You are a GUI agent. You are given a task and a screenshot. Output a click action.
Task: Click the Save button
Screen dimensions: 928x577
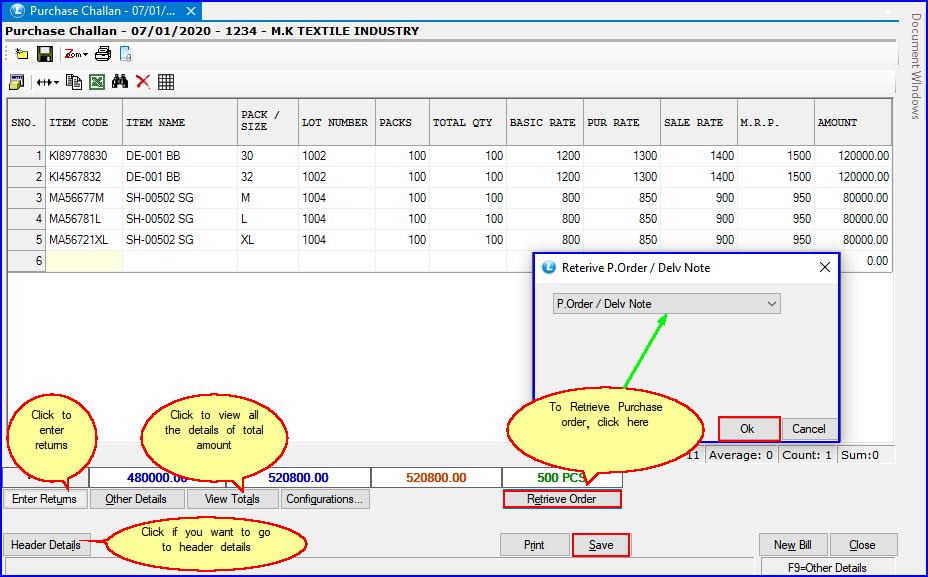(x=601, y=545)
